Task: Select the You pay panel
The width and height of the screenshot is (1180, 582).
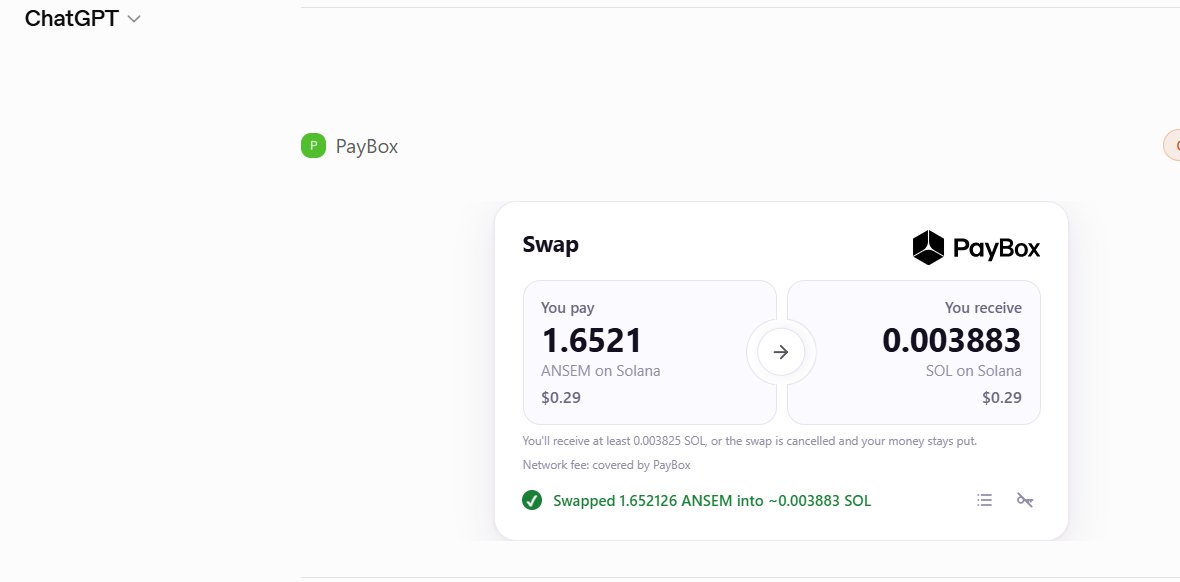Action: pyautogui.click(x=649, y=352)
